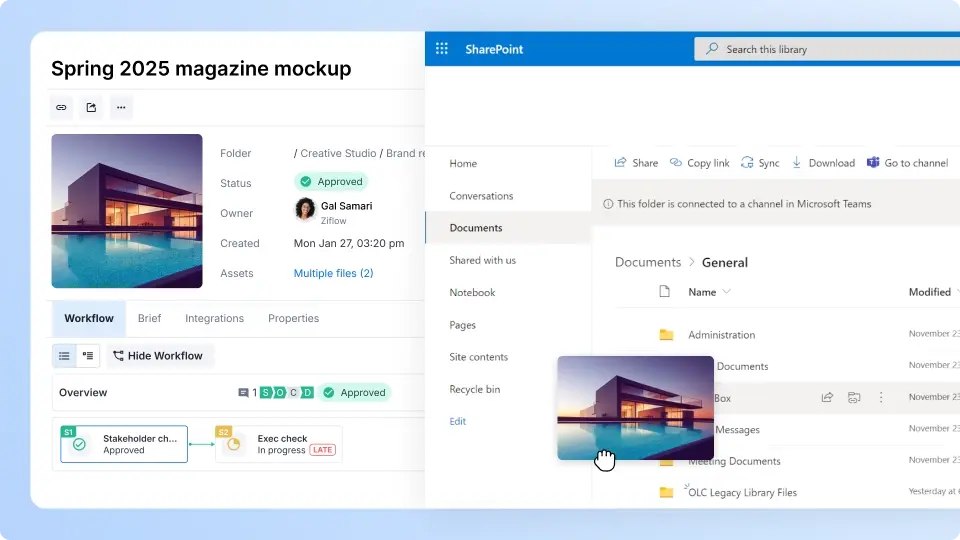The width and height of the screenshot is (960, 540).
Task: Click Go to channel Teams button
Action: point(907,163)
